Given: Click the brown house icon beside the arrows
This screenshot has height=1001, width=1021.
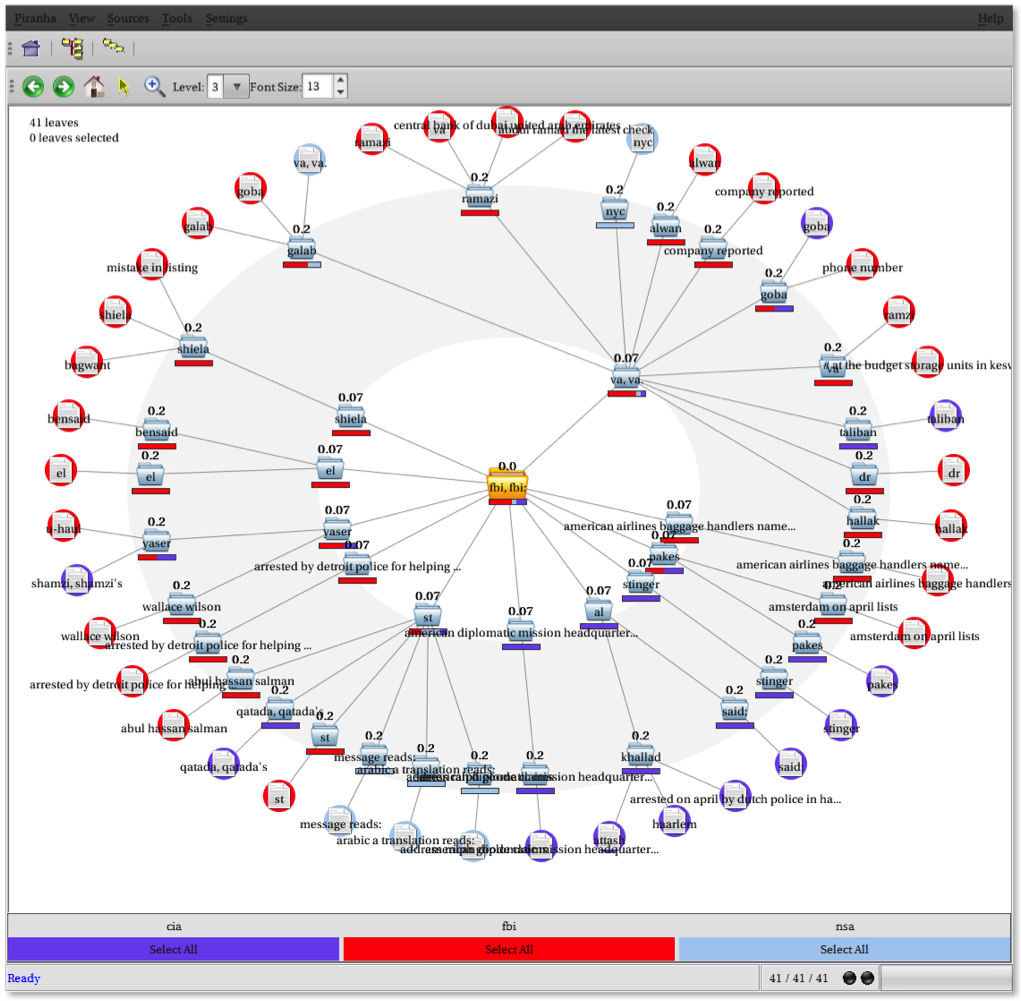Looking at the screenshot, I should click(94, 87).
